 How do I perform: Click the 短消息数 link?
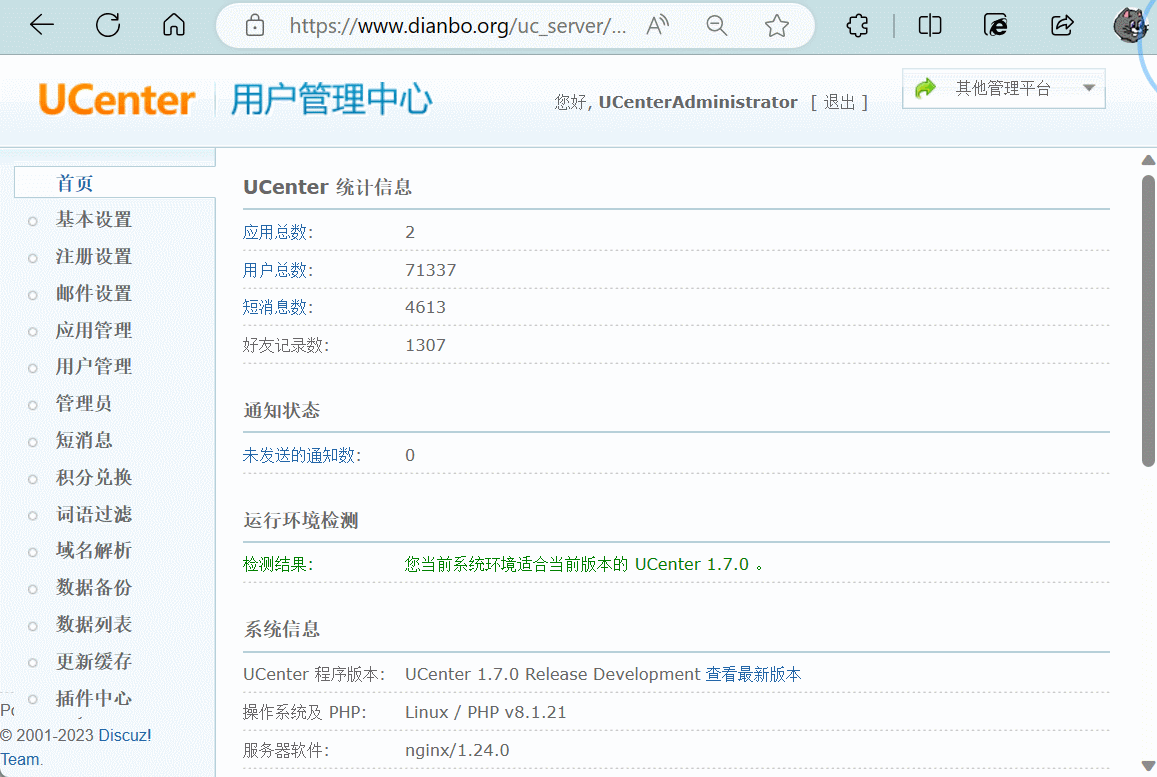[274, 307]
